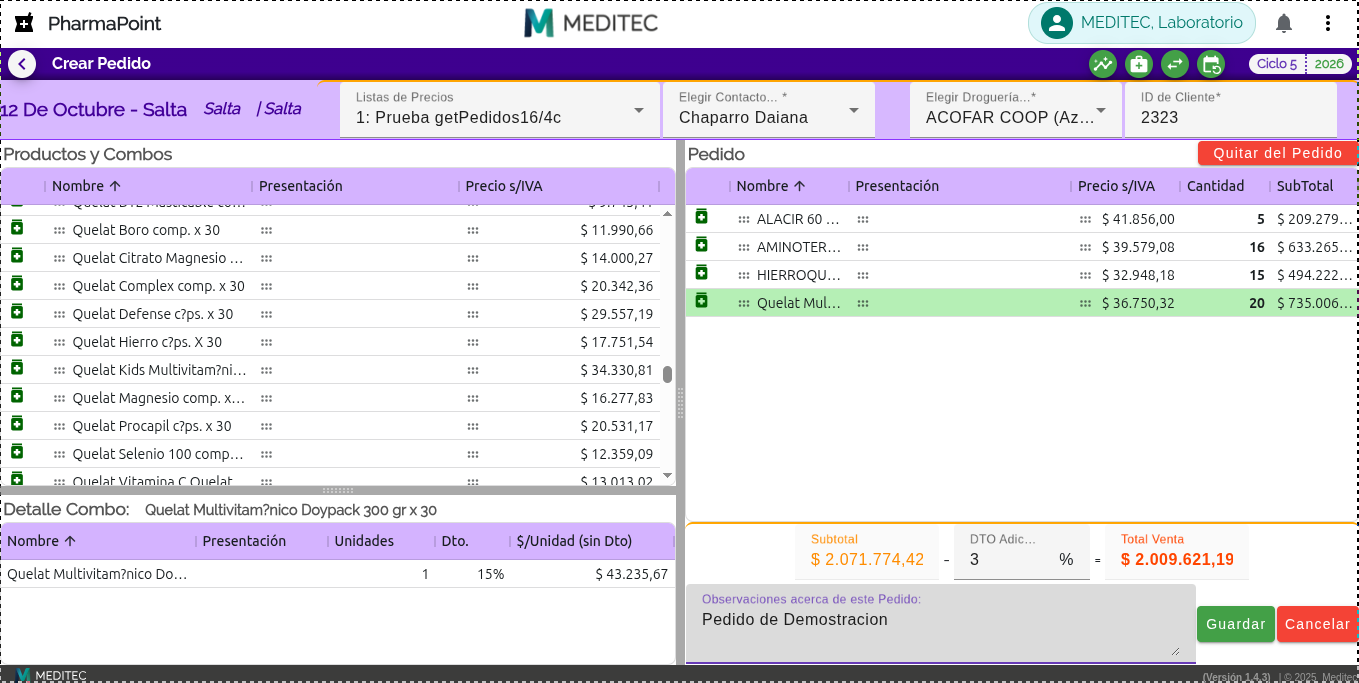Viewport: 1359px width, 683px height.
Task: Click Dto. header in Detalle Combo
Action: 455,541
